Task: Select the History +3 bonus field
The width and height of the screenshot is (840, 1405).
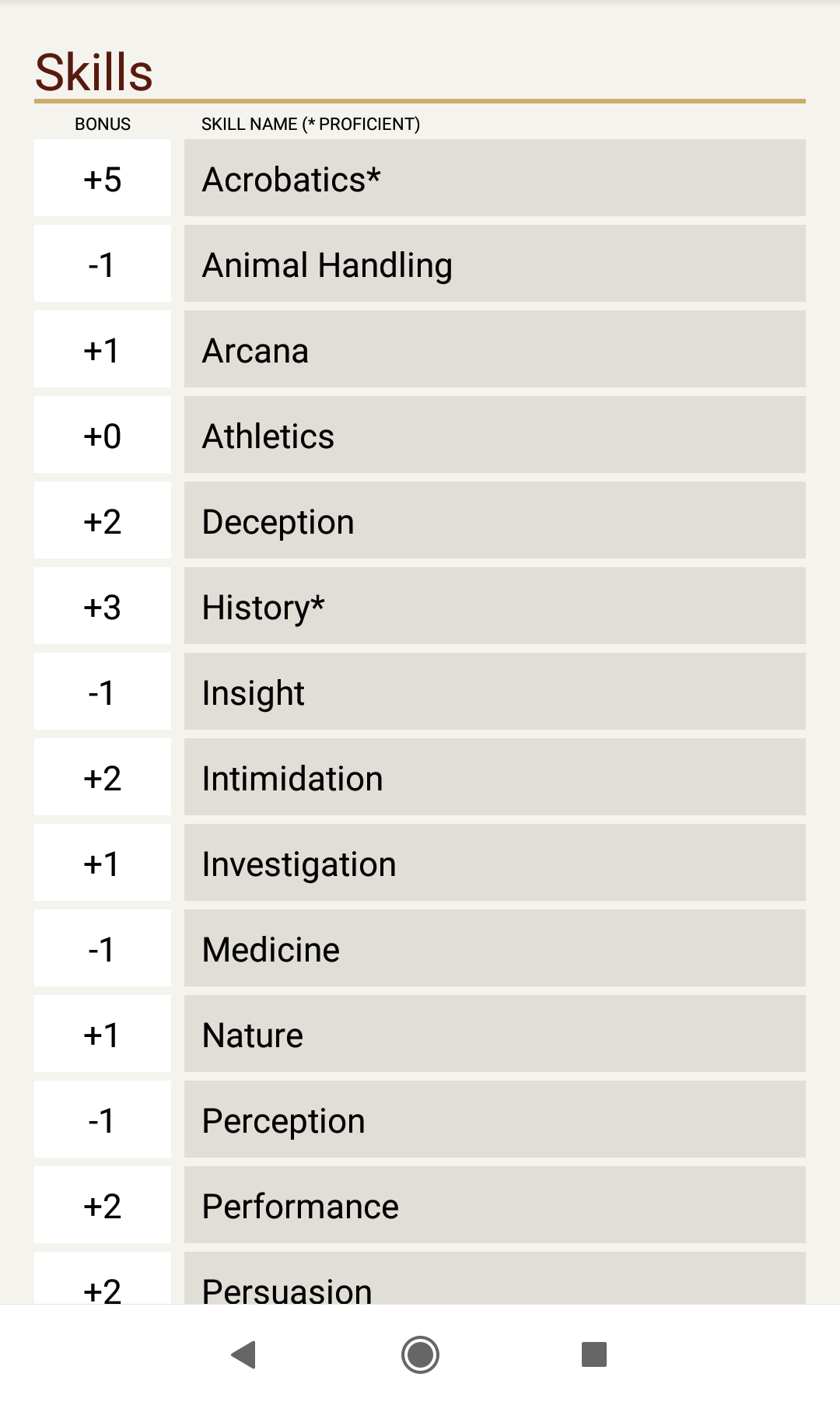Action: point(103,606)
